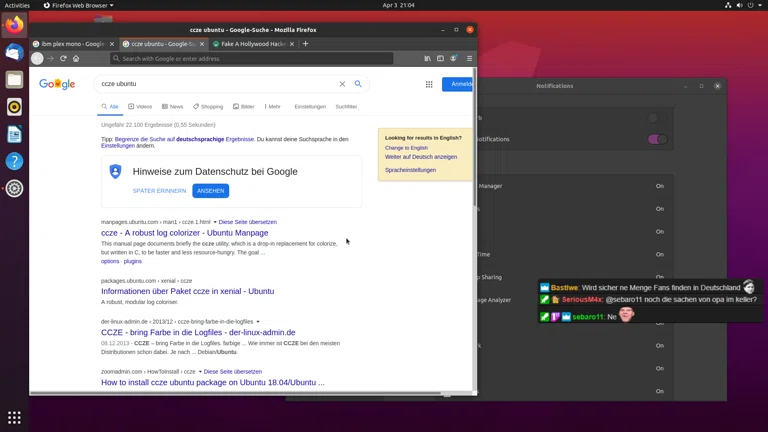Select the Videos search filter
The image size is (768, 432).
point(140,106)
